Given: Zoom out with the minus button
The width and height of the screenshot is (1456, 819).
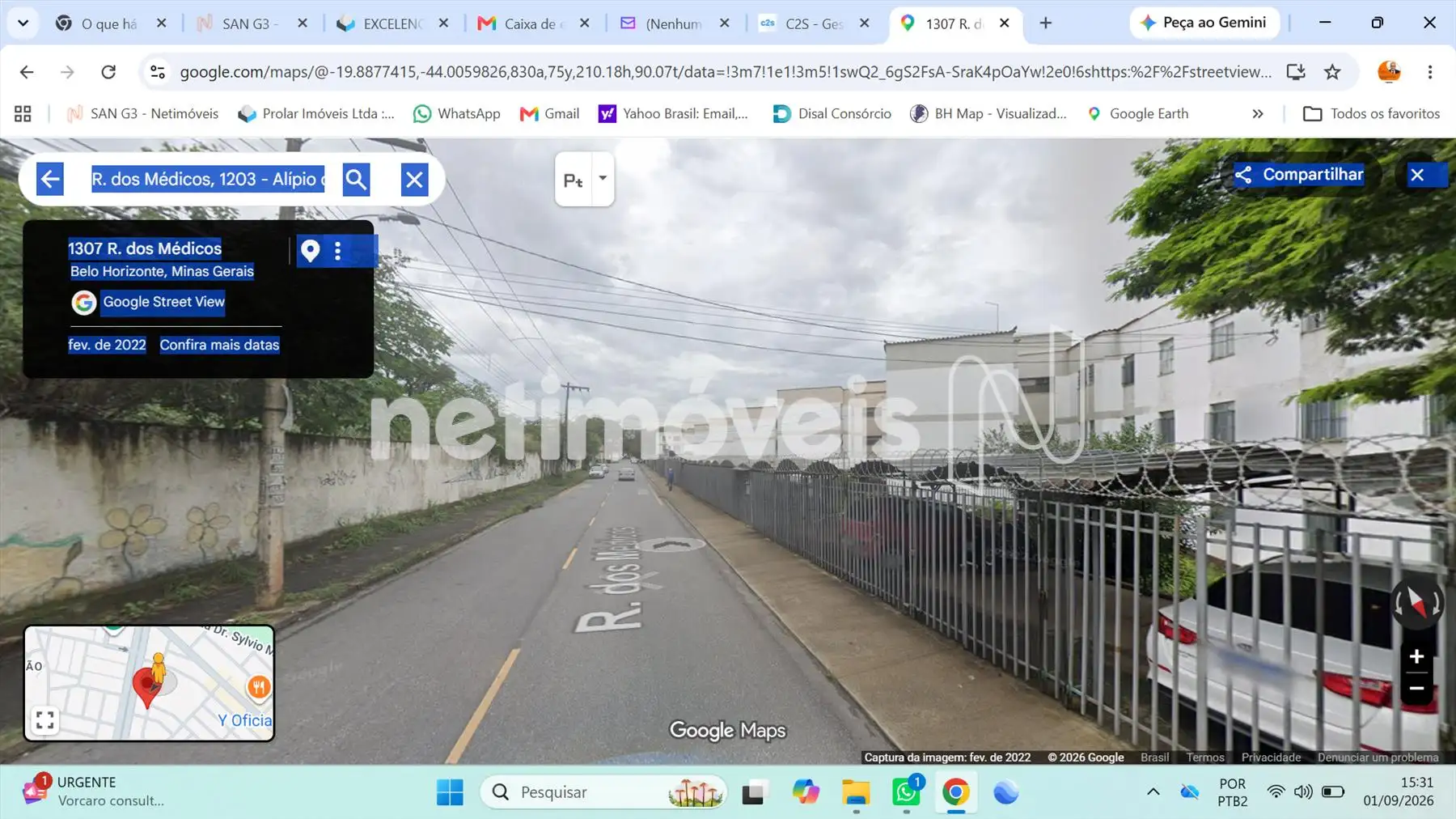Looking at the screenshot, I should [x=1416, y=689].
